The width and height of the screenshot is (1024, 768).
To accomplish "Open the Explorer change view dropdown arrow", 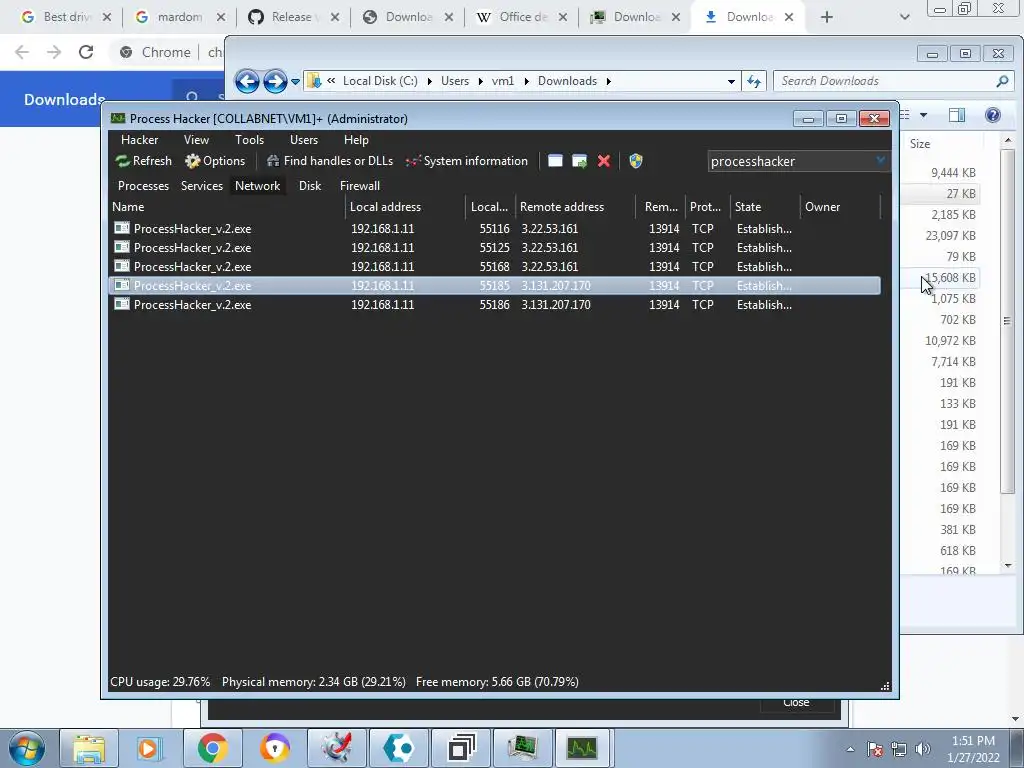I will [923, 116].
